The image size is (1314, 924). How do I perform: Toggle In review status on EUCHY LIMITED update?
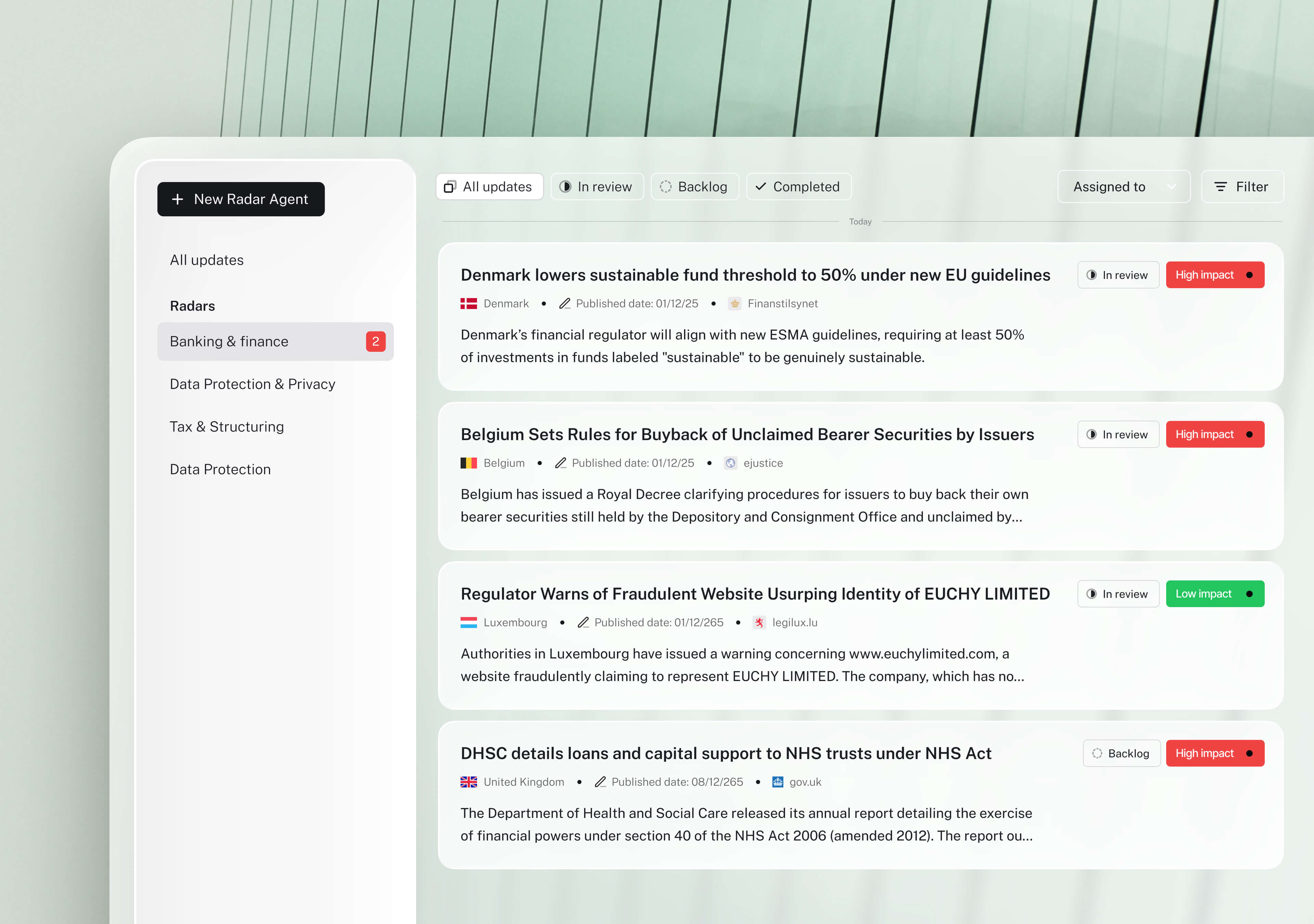(1118, 594)
